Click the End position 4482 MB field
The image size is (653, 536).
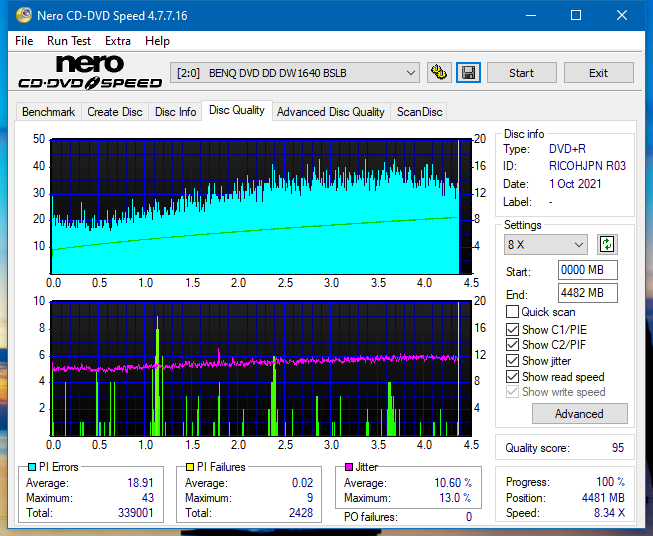coord(587,293)
